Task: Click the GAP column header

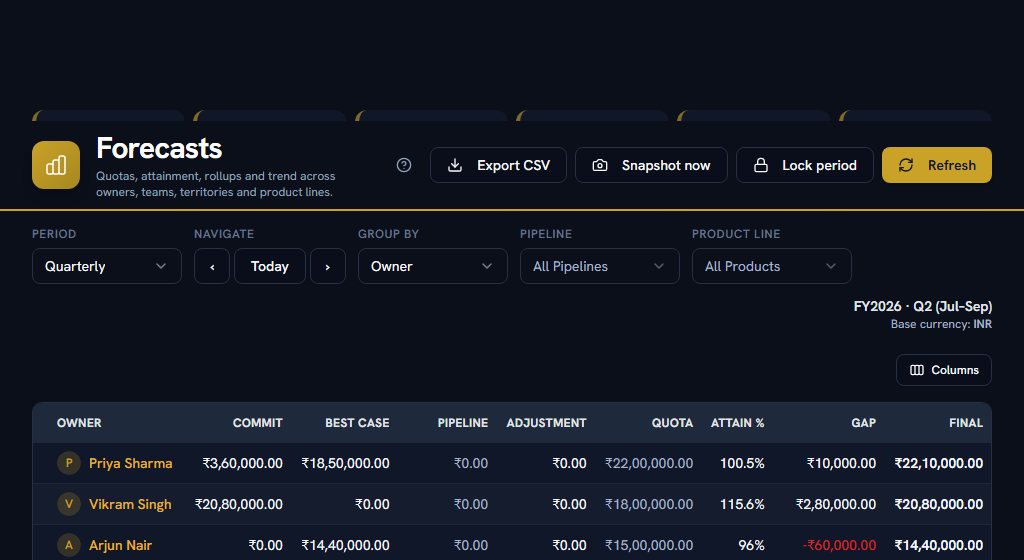Action: point(863,423)
